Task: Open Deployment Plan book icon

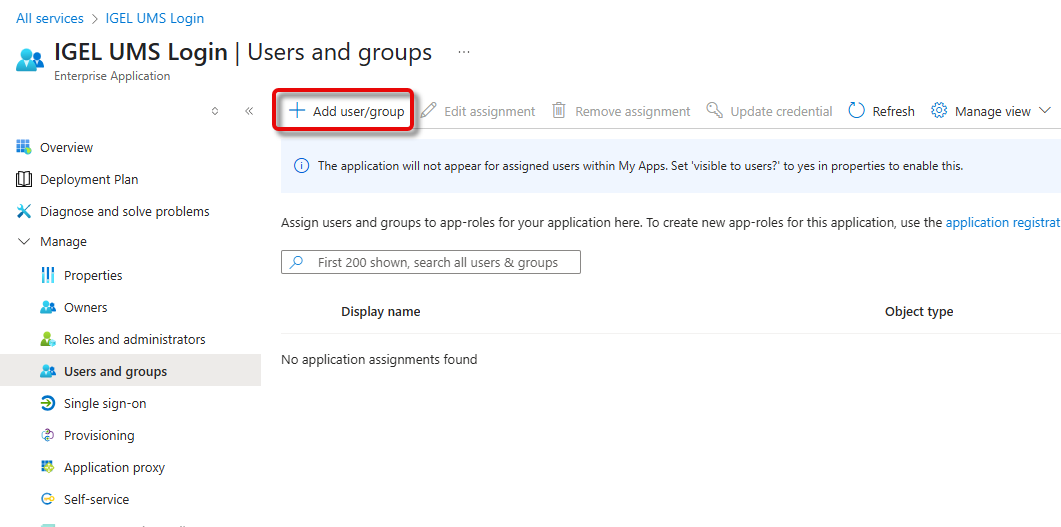Action: click(x=24, y=179)
